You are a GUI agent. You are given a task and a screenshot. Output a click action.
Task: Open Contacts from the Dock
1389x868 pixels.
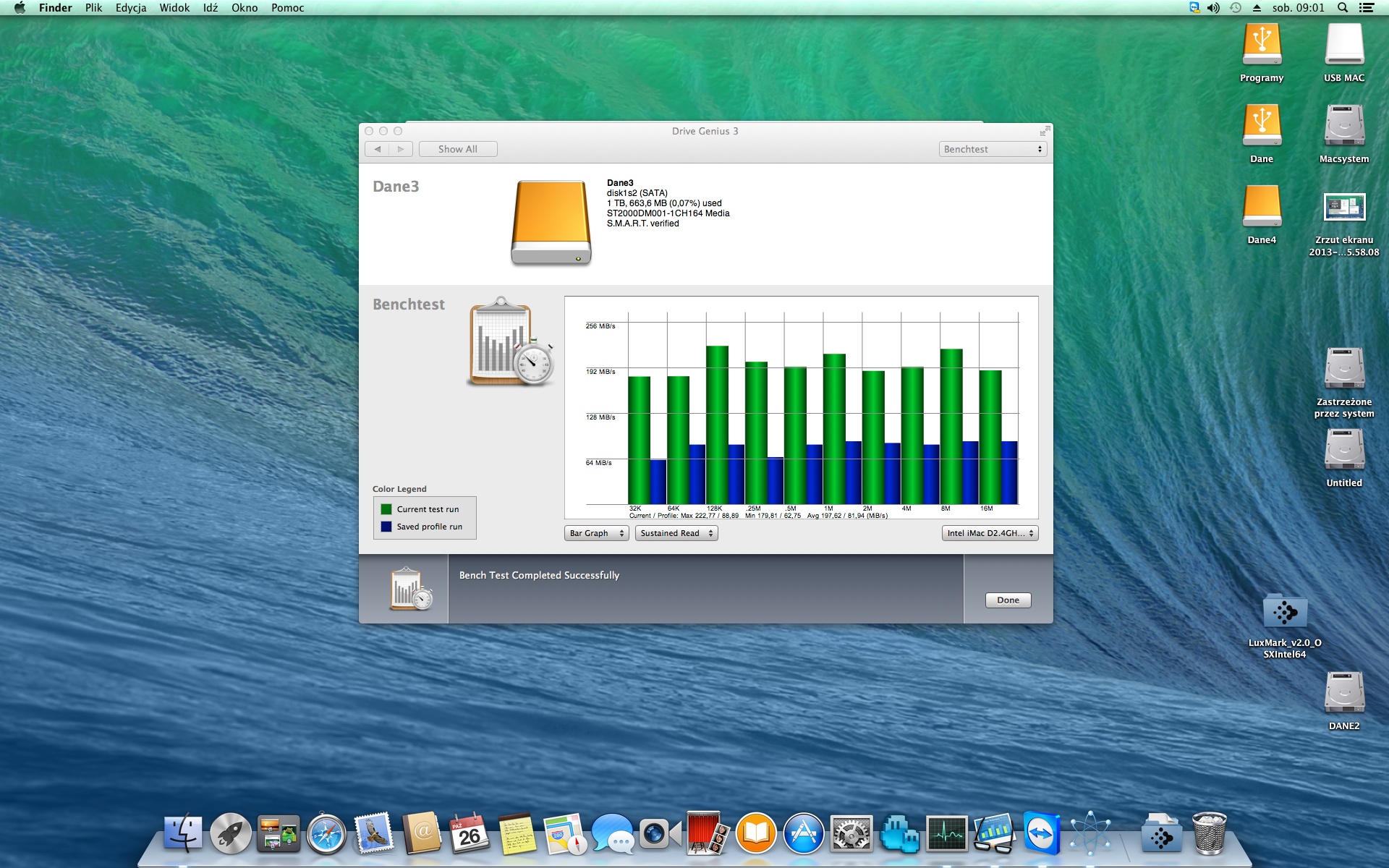coord(422,833)
